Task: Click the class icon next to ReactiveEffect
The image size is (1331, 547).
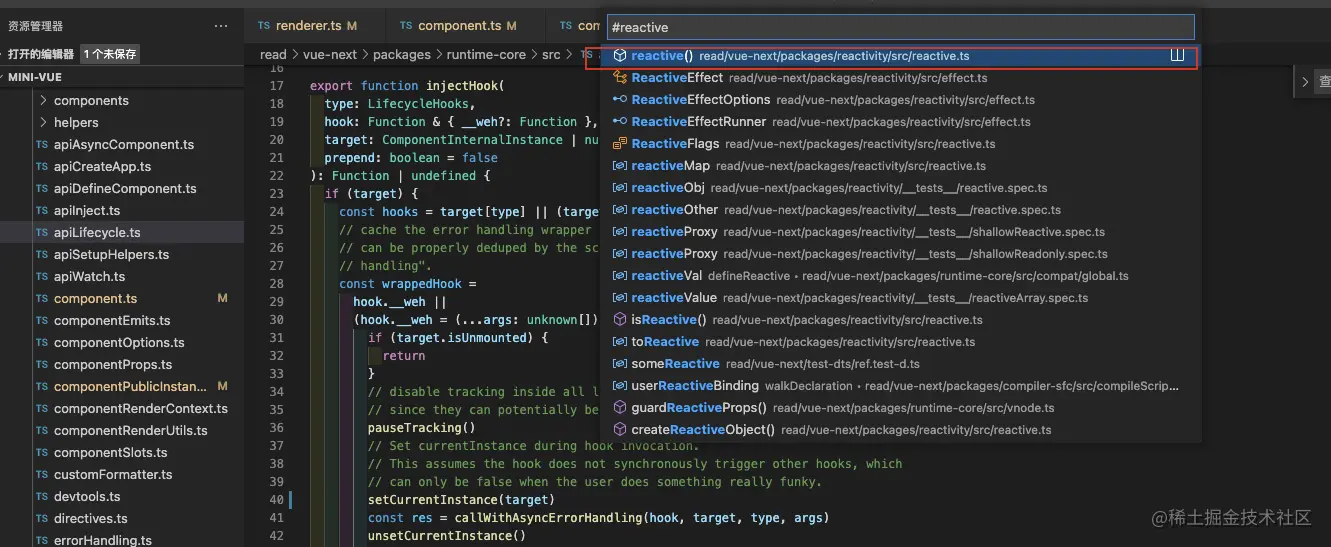Action: tap(620, 78)
